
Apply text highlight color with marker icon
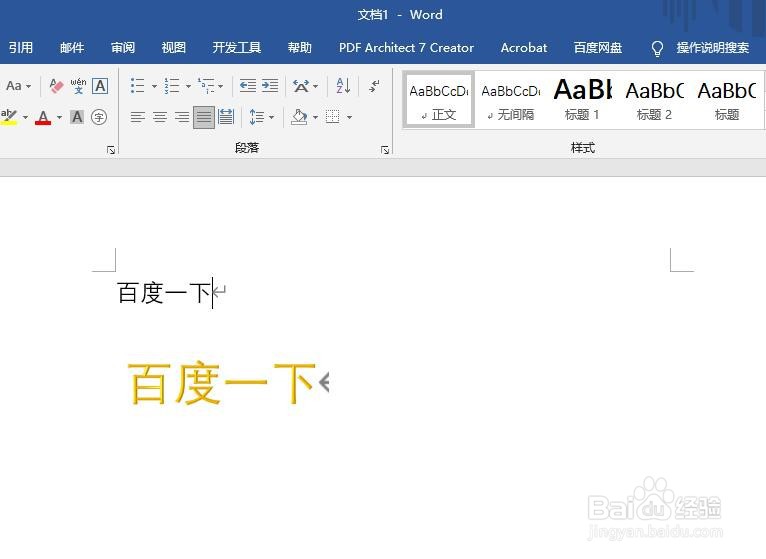9,117
